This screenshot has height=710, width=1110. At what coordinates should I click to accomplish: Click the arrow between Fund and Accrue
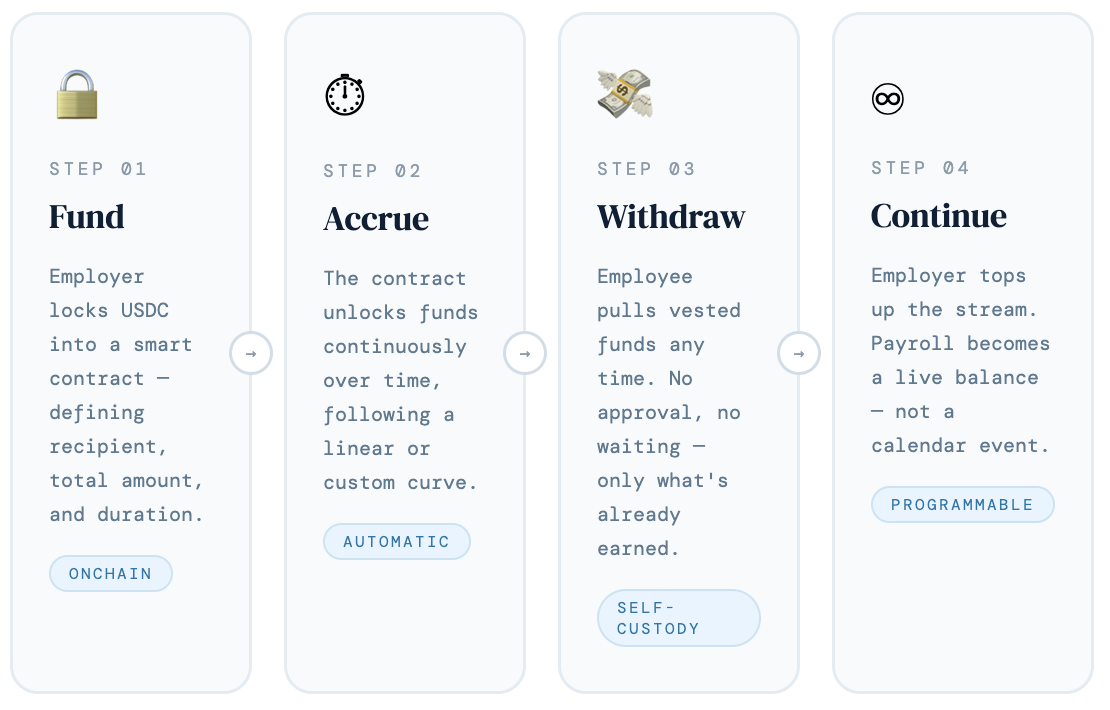click(251, 353)
